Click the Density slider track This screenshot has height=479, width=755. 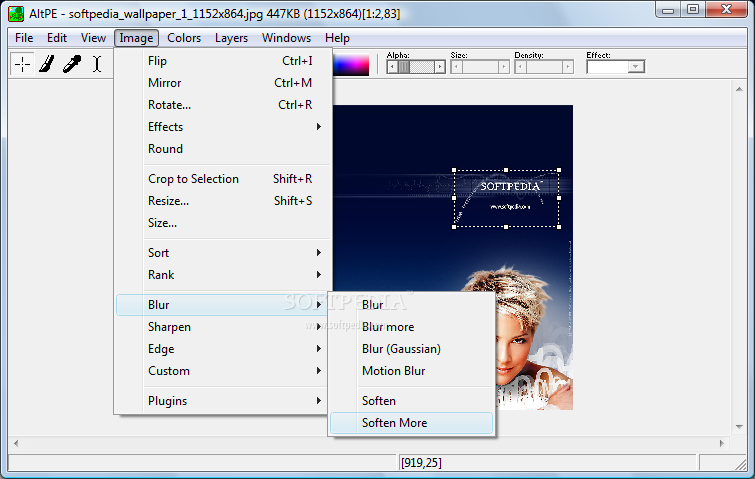(544, 66)
